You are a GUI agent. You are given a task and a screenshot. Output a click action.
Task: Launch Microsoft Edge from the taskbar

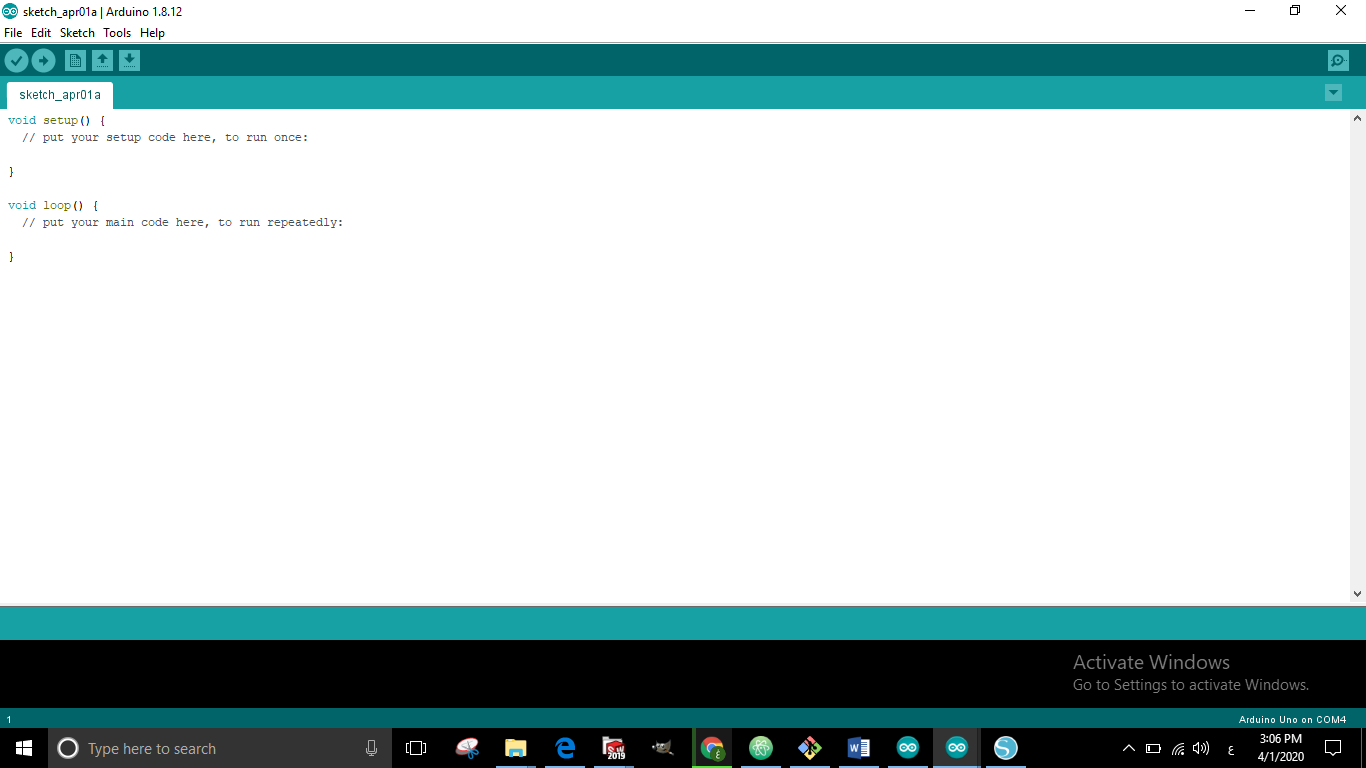click(565, 748)
